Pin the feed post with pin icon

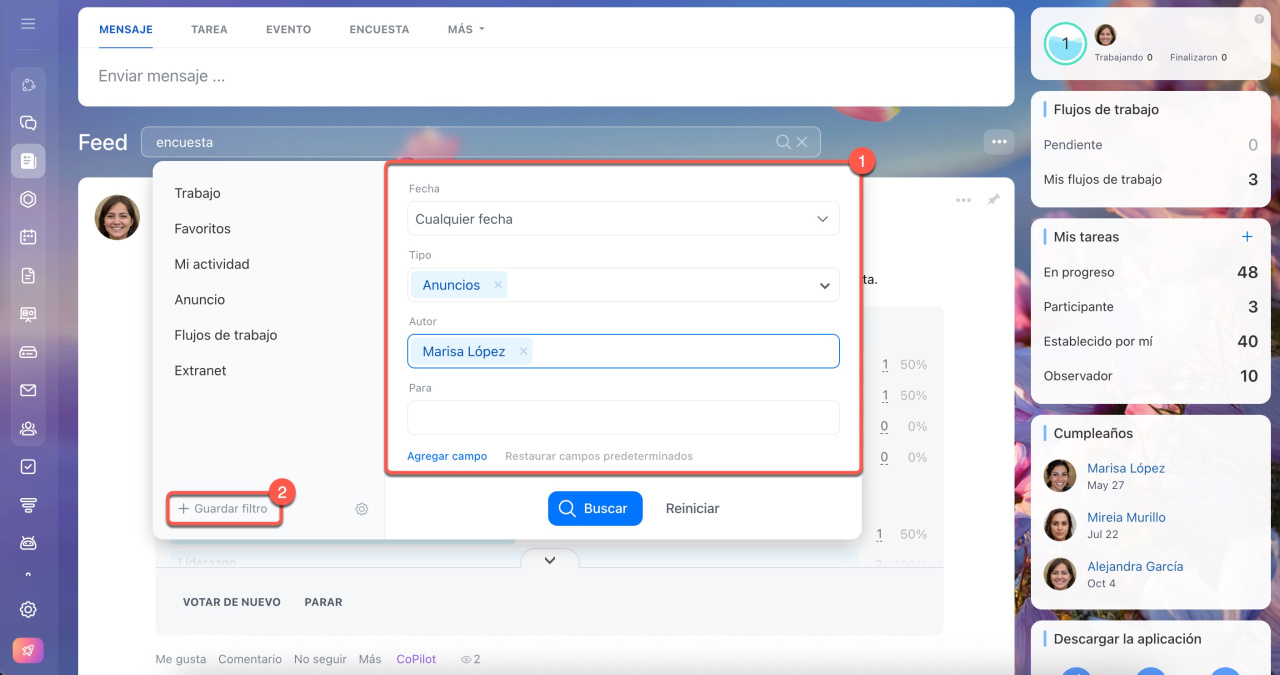point(993,200)
